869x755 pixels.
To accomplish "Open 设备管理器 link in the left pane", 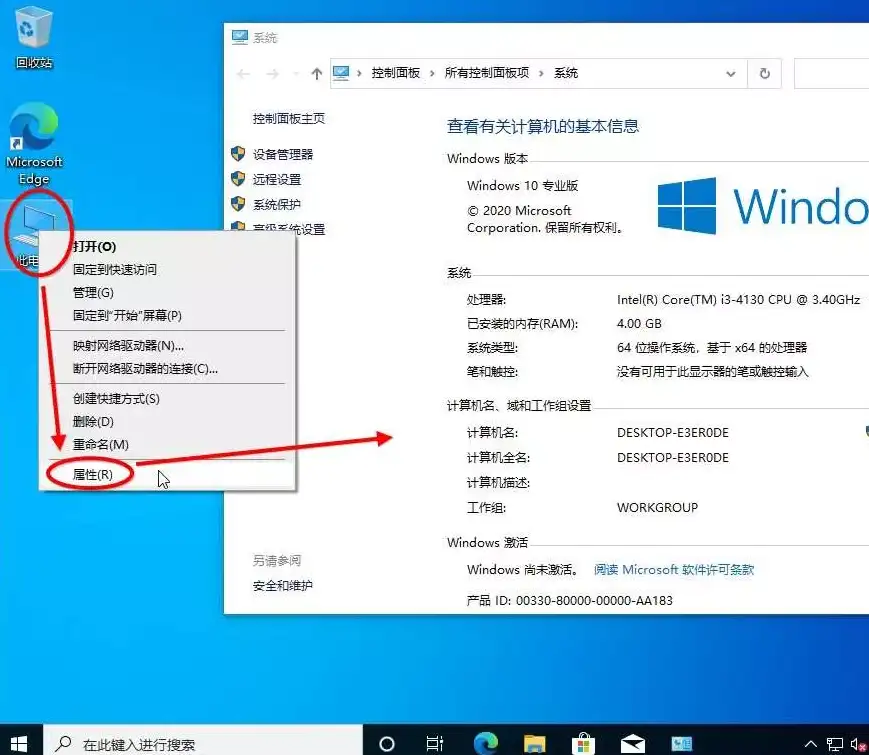I will (283, 154).
